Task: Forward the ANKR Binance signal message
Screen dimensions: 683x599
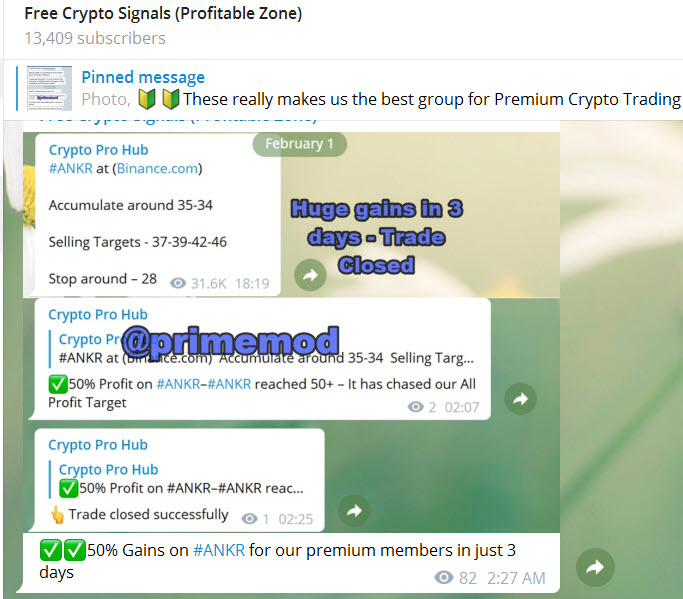Action: (310, 275)
